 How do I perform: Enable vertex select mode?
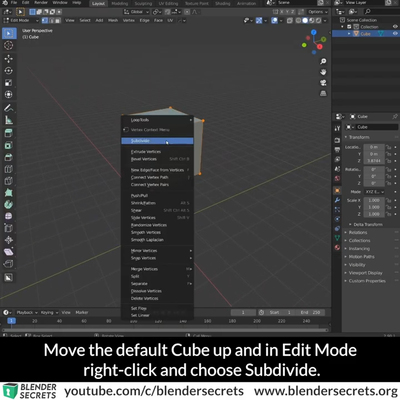pos(45,20)
